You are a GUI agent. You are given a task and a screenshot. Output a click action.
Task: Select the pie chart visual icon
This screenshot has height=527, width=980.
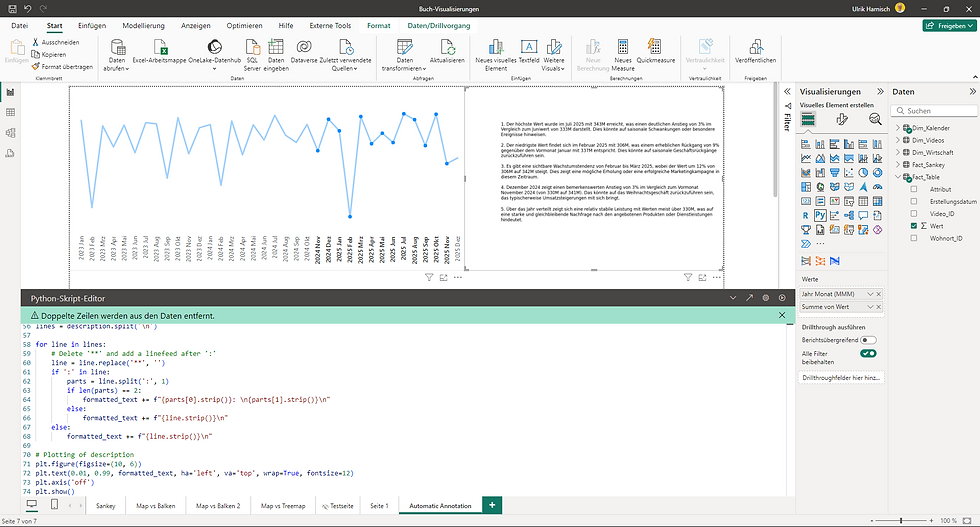(x=863, y=173)
